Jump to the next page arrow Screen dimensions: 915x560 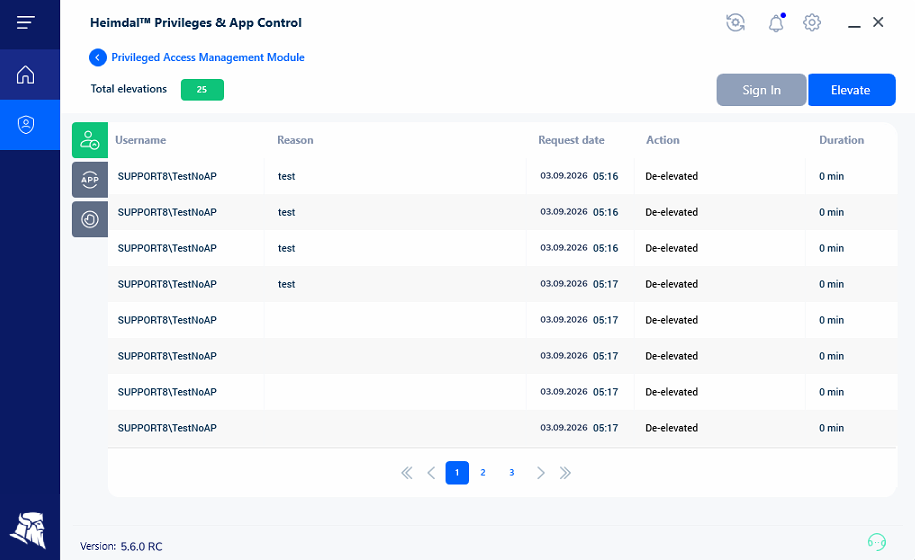click(540, 472)
